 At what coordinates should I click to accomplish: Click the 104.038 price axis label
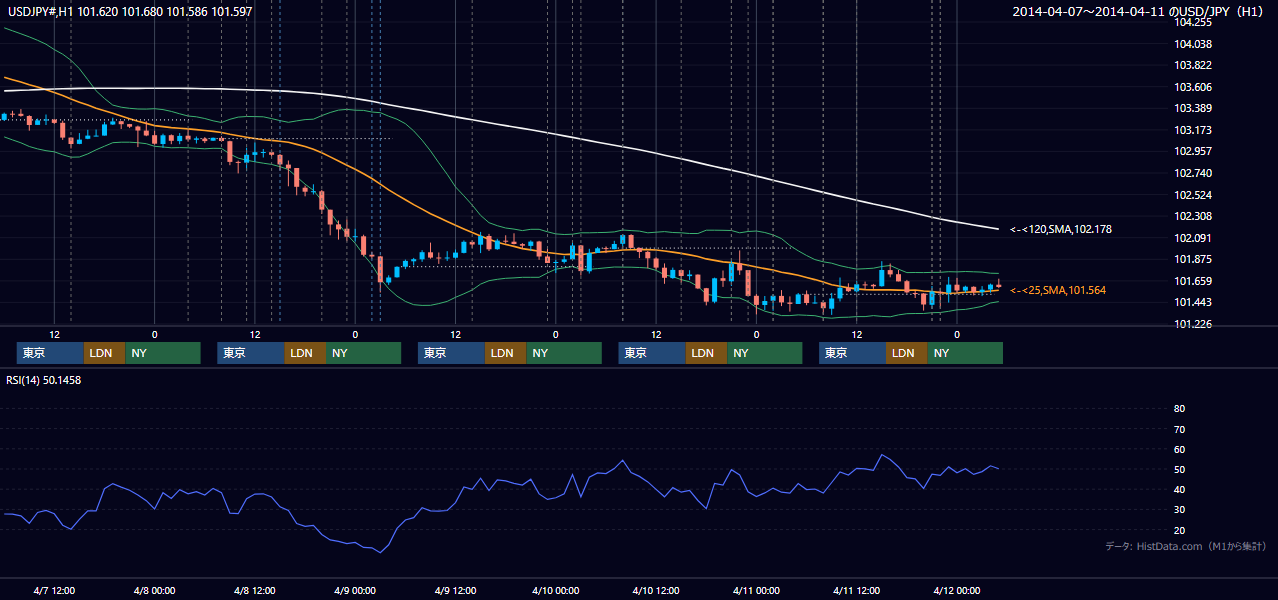coord(1193,44)
